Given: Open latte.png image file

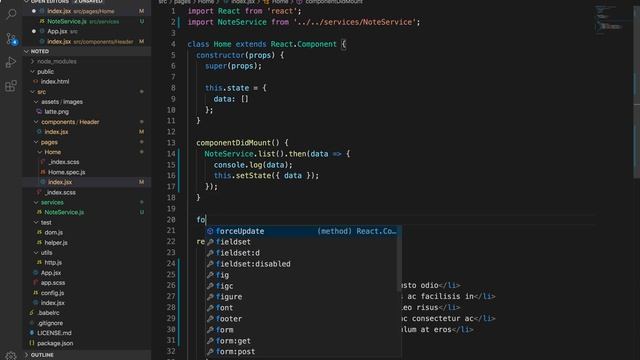Looking at the screenshot, I should 56,111.
